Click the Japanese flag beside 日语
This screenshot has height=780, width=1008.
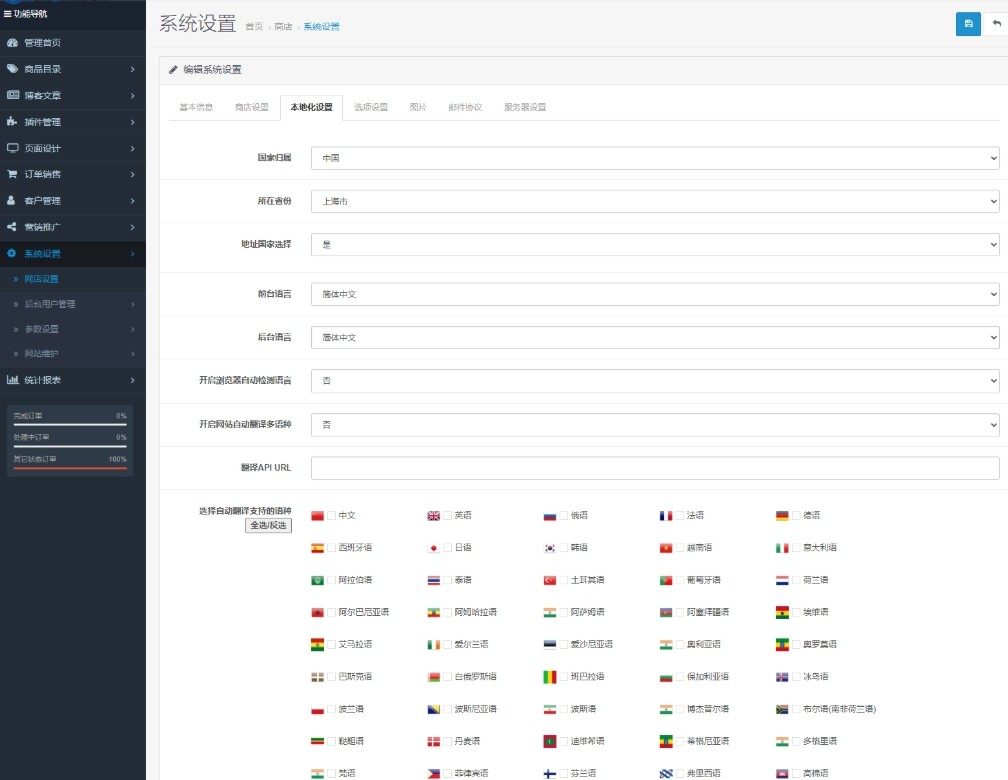(x=434, y=548)
